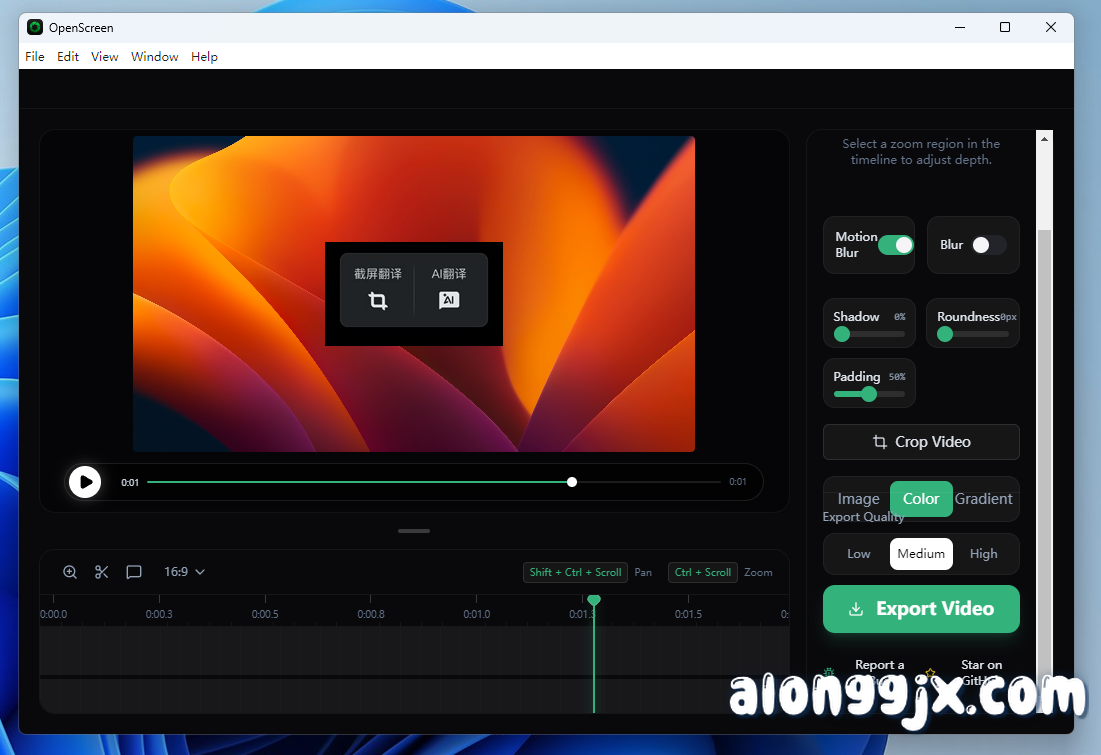Open the Crop Video tool
Image resolution: width=1101 pixels, height=755 pixels.
[920, 441]
